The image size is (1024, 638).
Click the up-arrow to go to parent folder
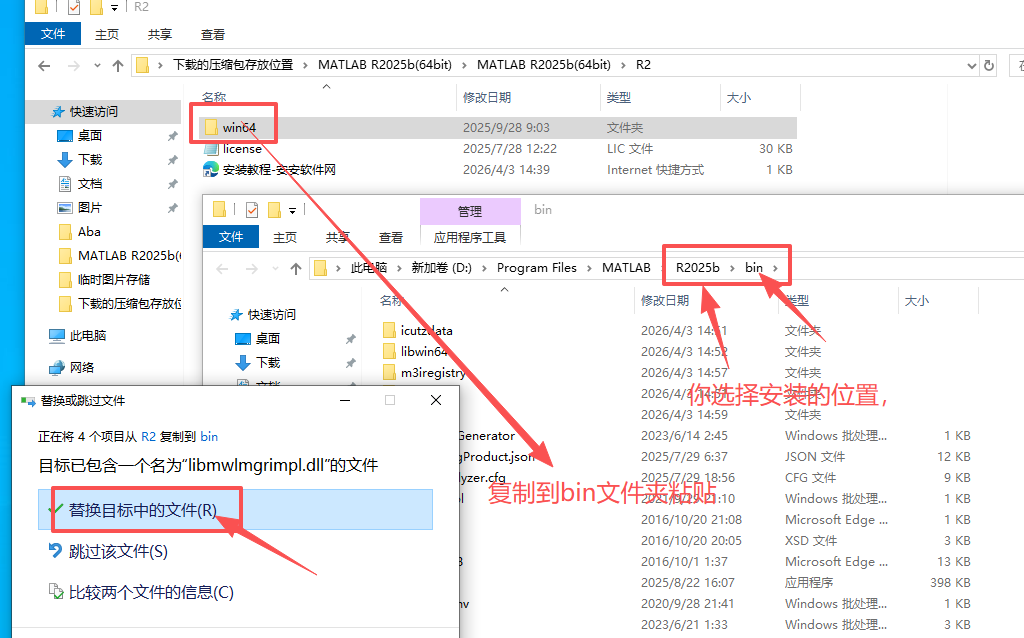(x=117, y=65)
